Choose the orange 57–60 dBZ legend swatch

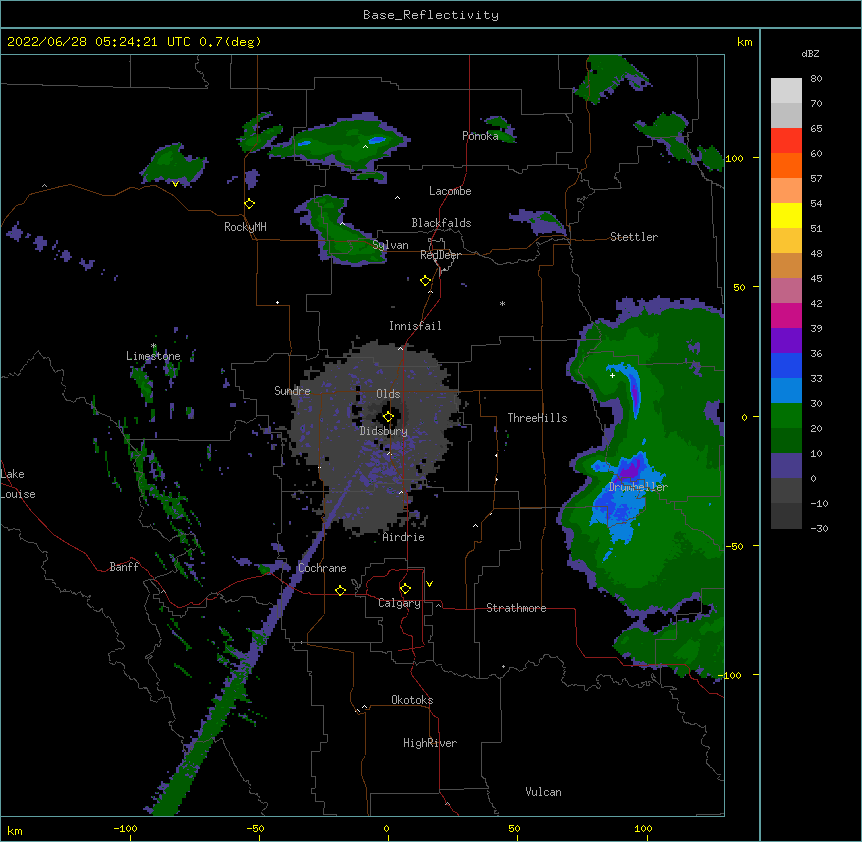tap(786, 165)
